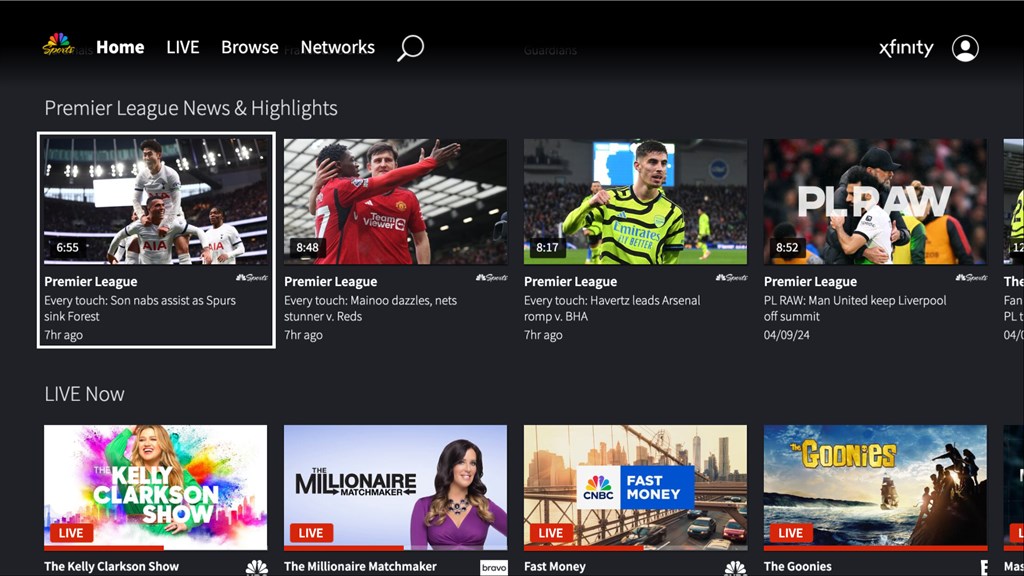Open the Fast Money live thumbnail

point(635,487)
